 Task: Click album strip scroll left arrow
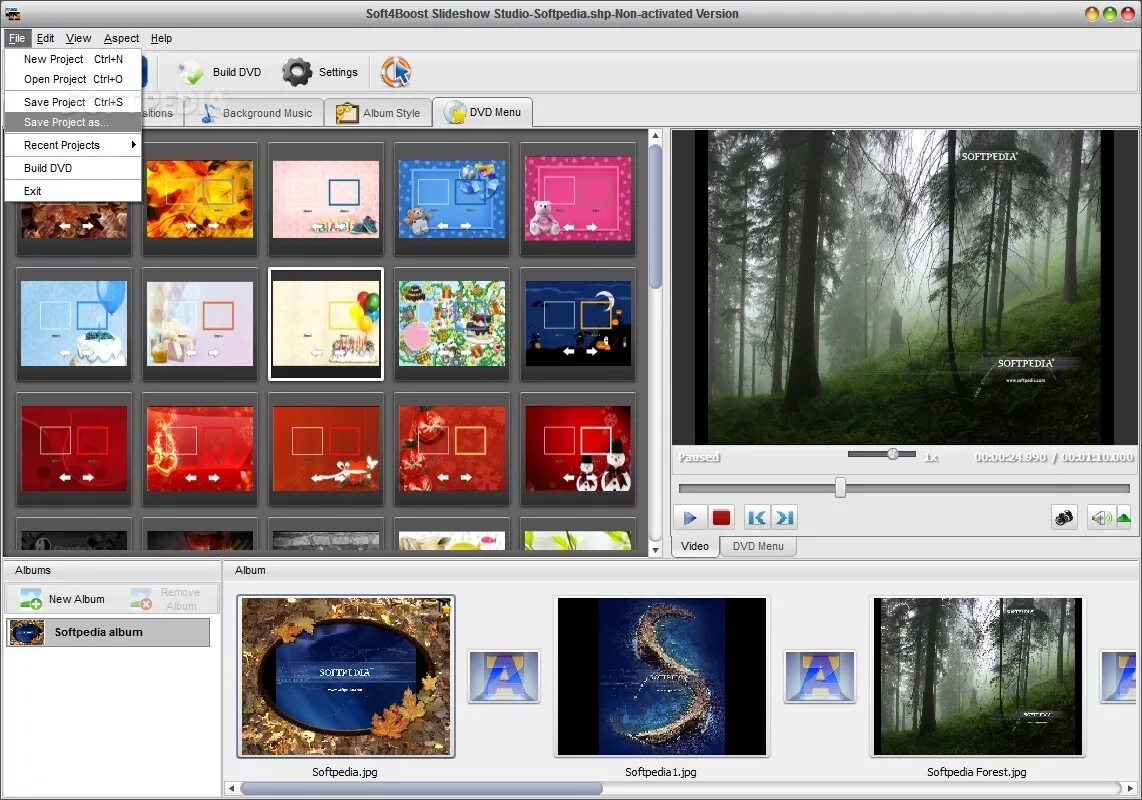[x=232, y=788]
